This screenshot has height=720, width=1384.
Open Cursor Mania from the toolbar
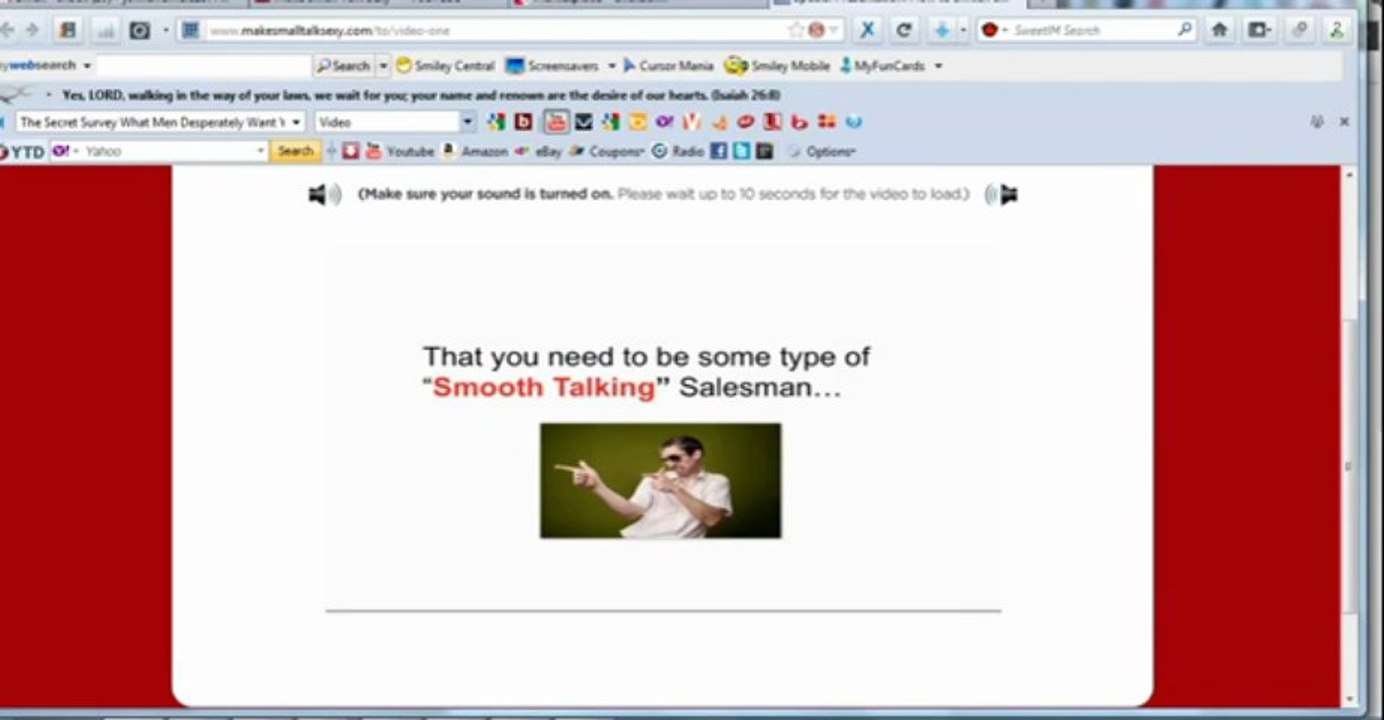[x=668, y=66]
